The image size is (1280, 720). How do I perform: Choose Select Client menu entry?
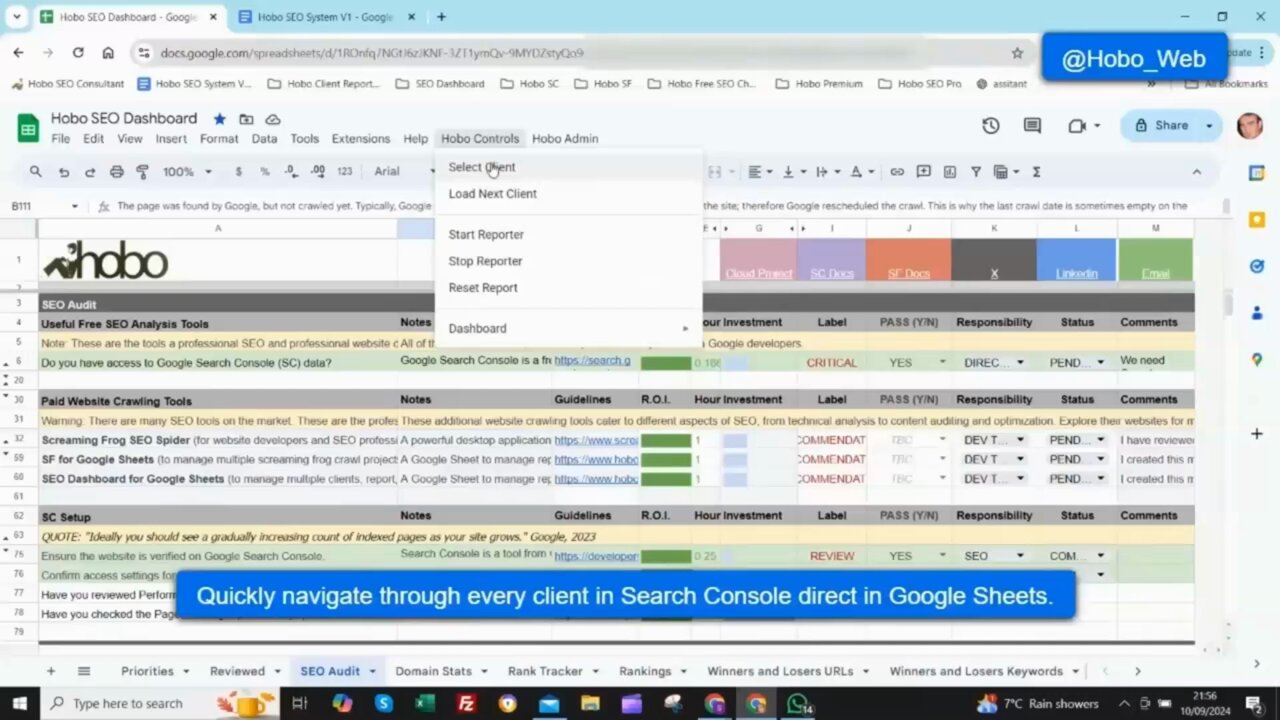click(568, 167)
